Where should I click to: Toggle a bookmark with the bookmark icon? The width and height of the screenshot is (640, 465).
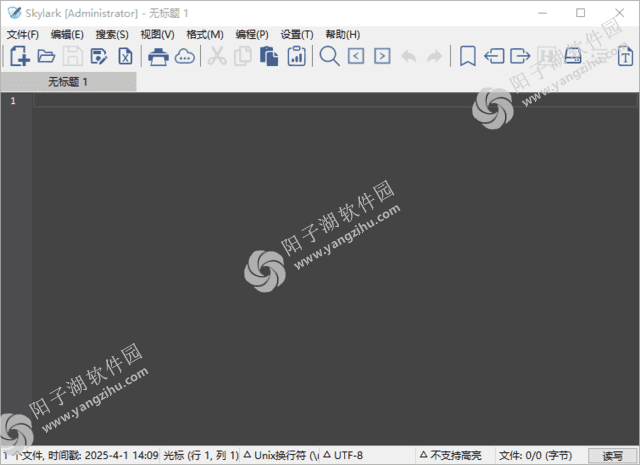pos(467,56)
